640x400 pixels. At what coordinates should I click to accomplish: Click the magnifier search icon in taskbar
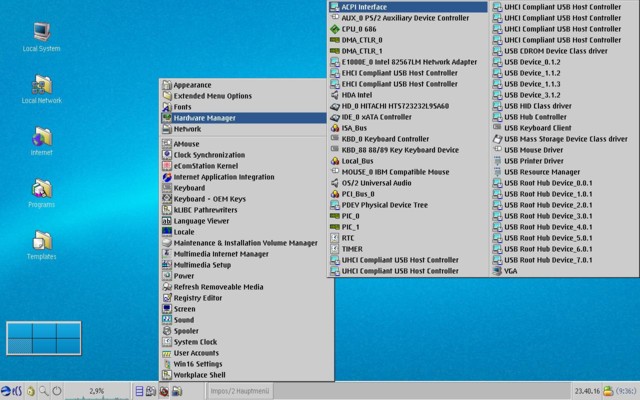(43, 391)
